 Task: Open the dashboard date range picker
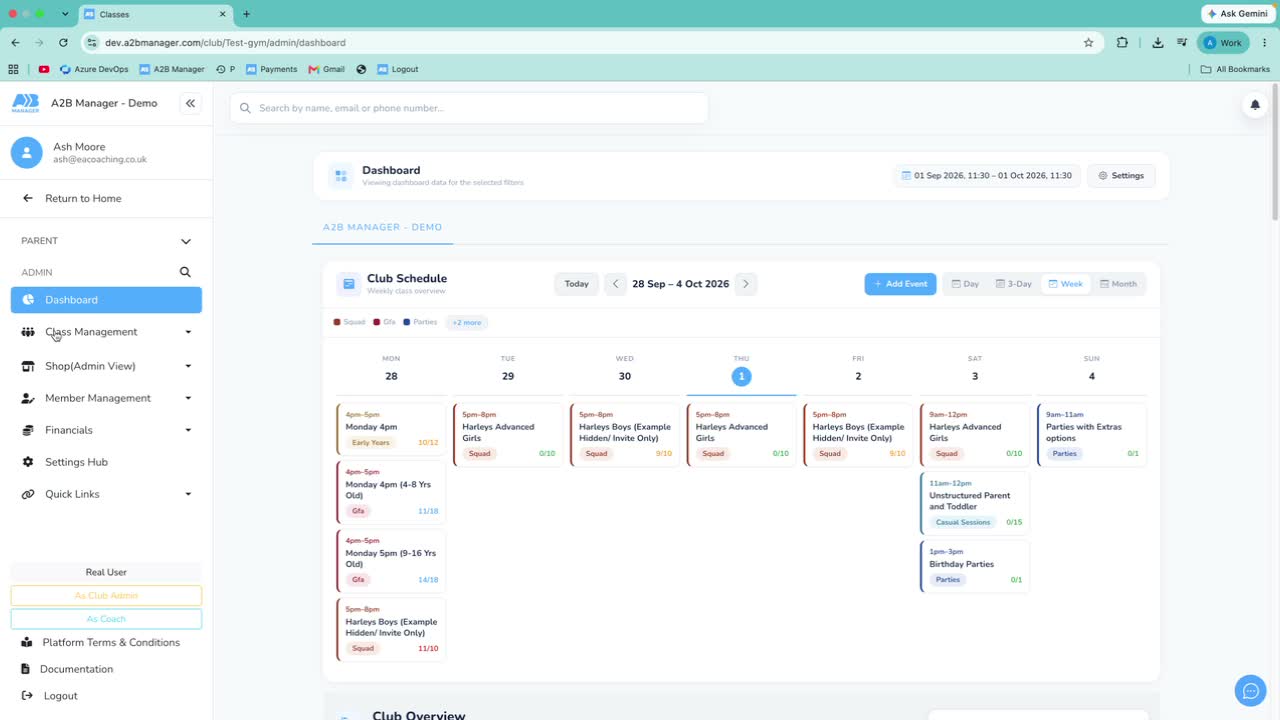tap(987, 176)
